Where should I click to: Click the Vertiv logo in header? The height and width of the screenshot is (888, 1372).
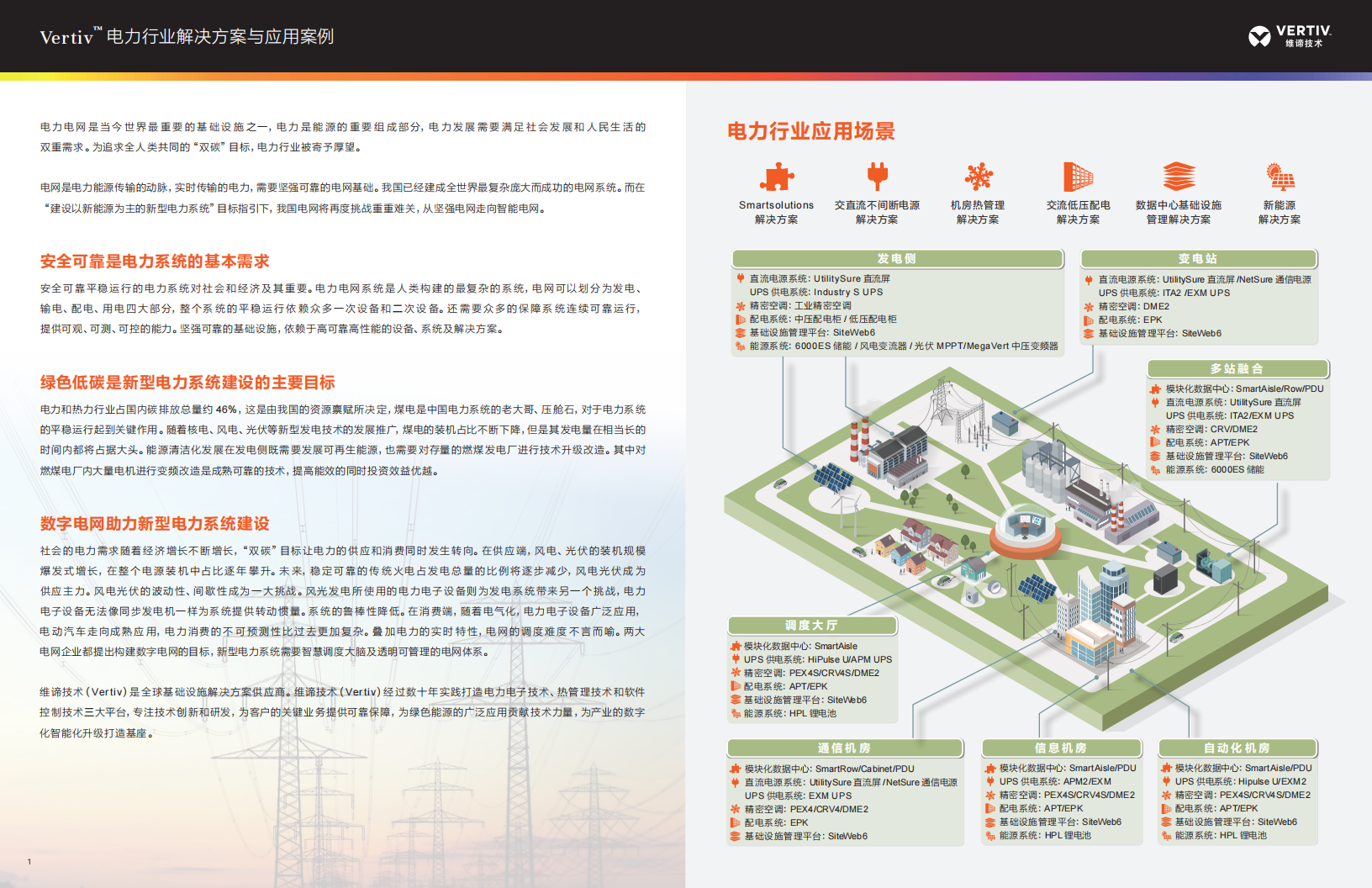[1290, 36]
